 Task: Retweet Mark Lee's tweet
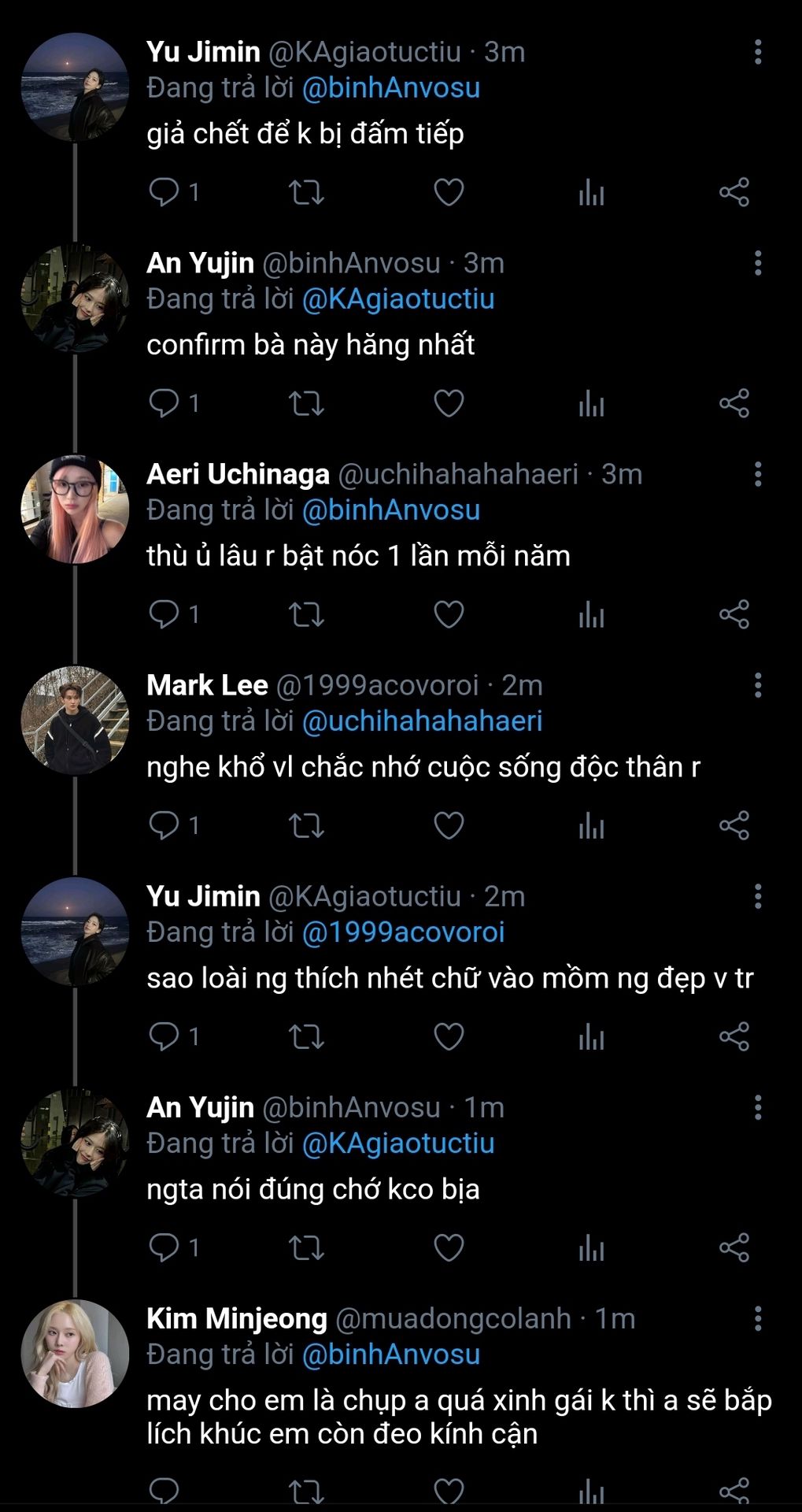click(306, 825)
